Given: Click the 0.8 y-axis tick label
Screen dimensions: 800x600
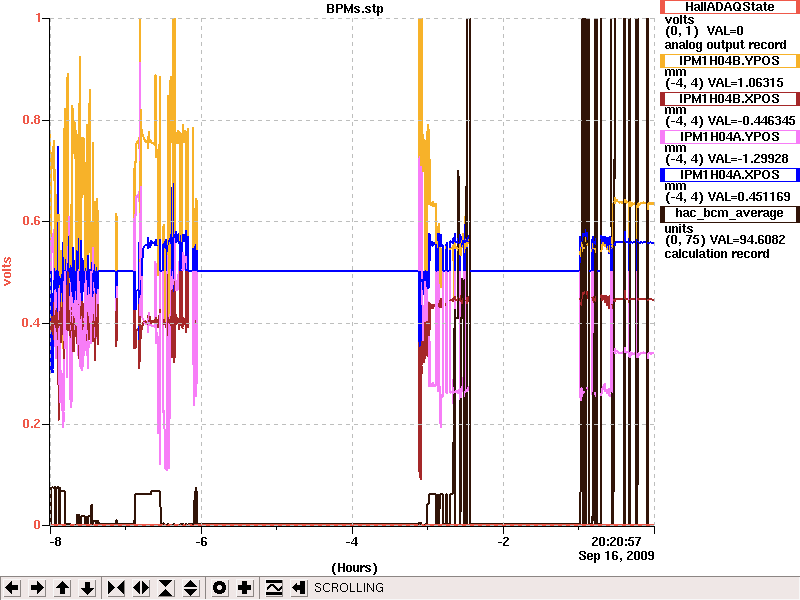Looking at the screenshot, I should point(32,120).
